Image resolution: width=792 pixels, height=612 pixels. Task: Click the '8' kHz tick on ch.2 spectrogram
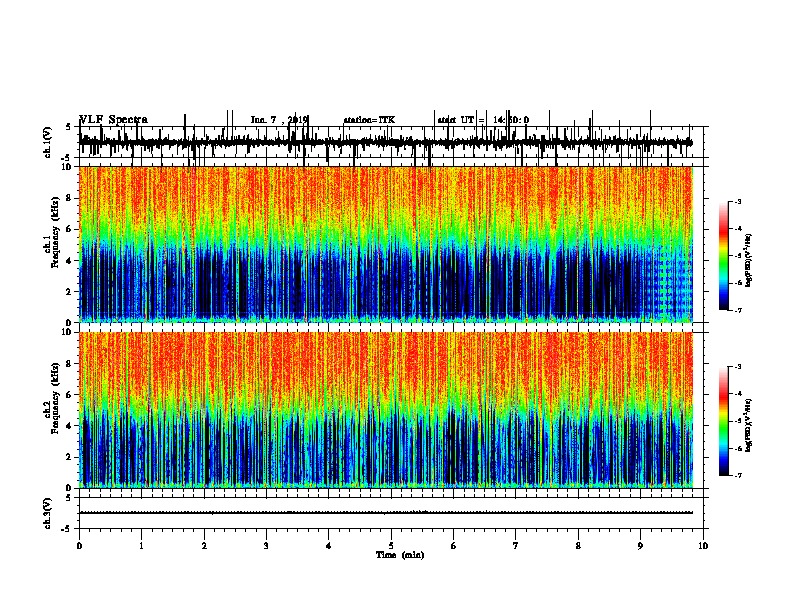70,364
